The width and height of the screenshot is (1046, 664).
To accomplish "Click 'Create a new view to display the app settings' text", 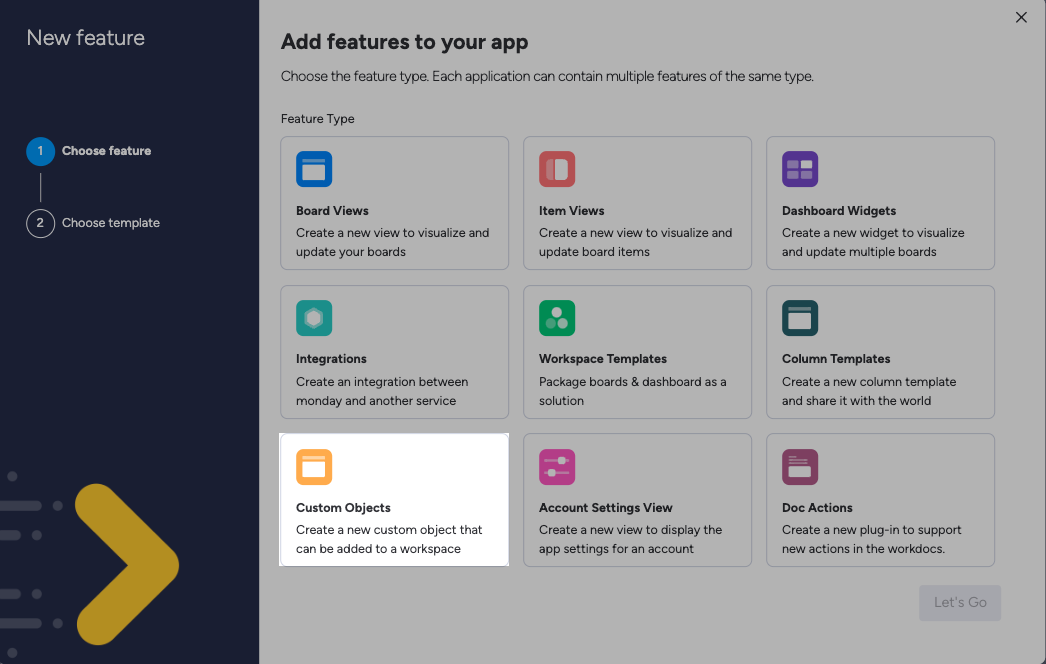I will click(630, 539).
